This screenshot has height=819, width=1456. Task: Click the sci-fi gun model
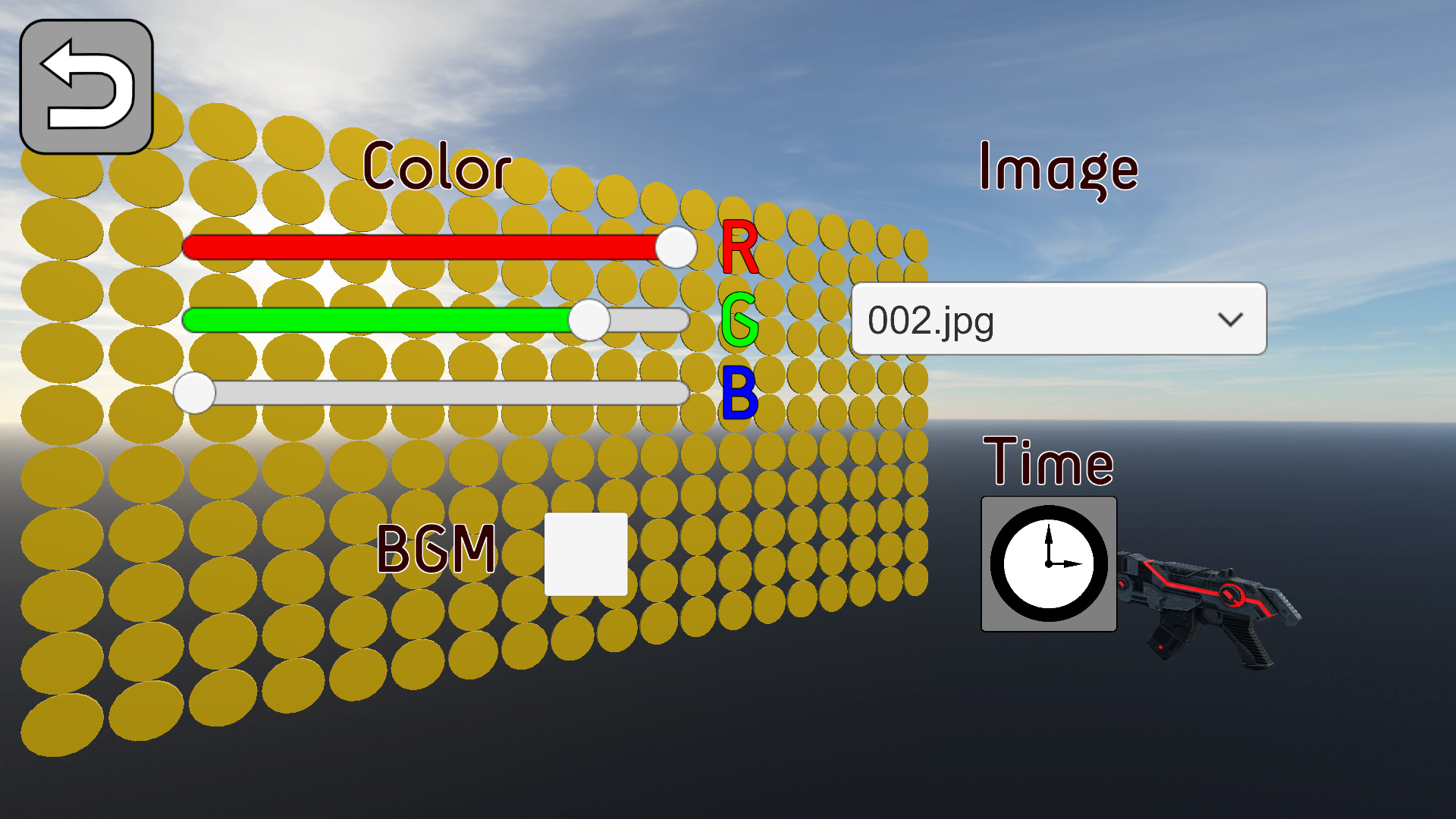tap(1210, 610)
